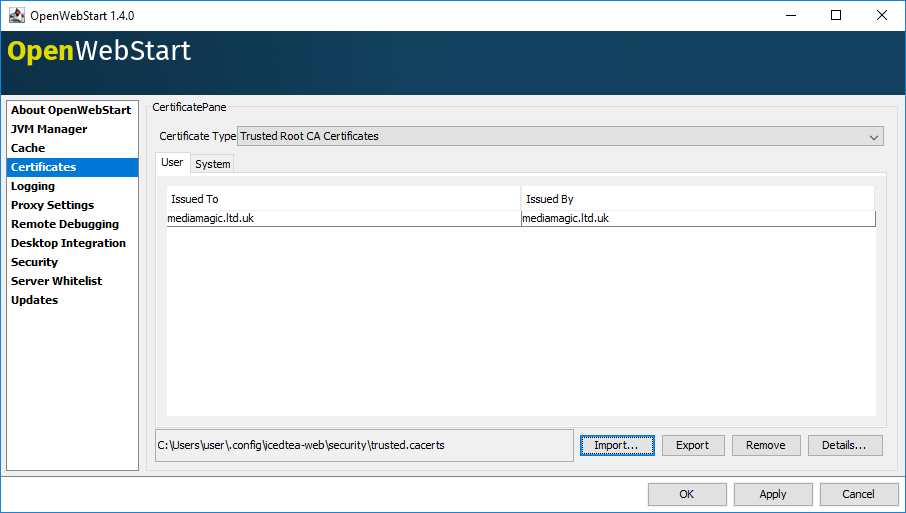Open the Certificate Type dropdown

pos(560,136)
